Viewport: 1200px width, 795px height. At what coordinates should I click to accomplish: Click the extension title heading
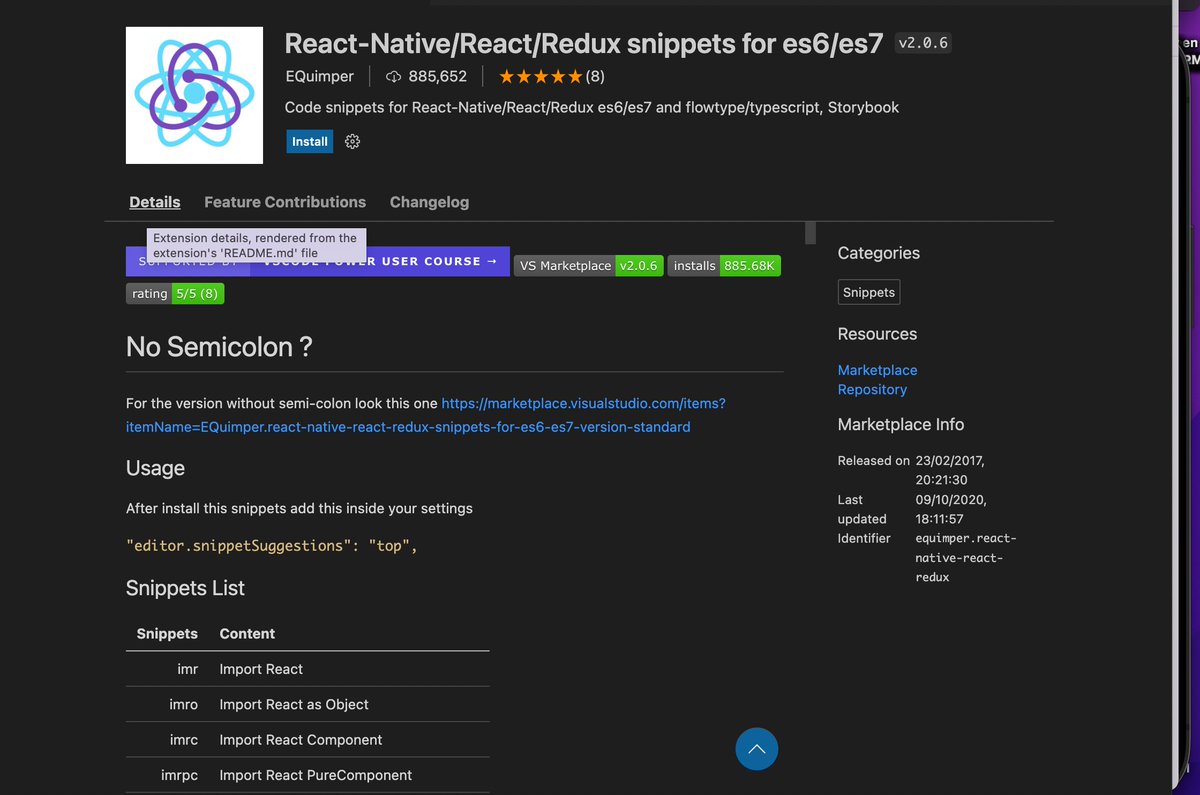click(x=584, y=43)
